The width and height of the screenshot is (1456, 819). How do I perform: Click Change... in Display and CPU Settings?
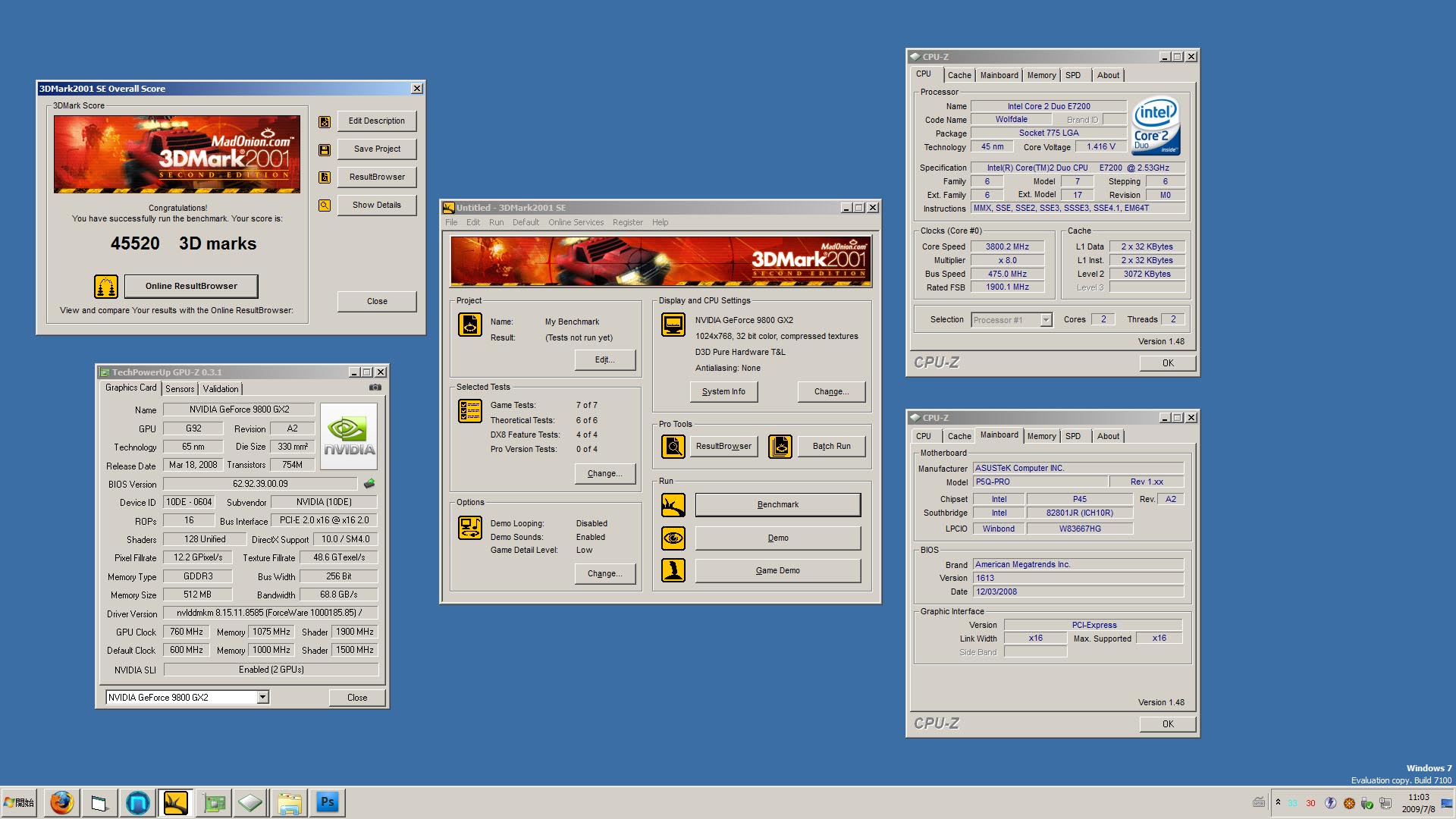[831, 392]
